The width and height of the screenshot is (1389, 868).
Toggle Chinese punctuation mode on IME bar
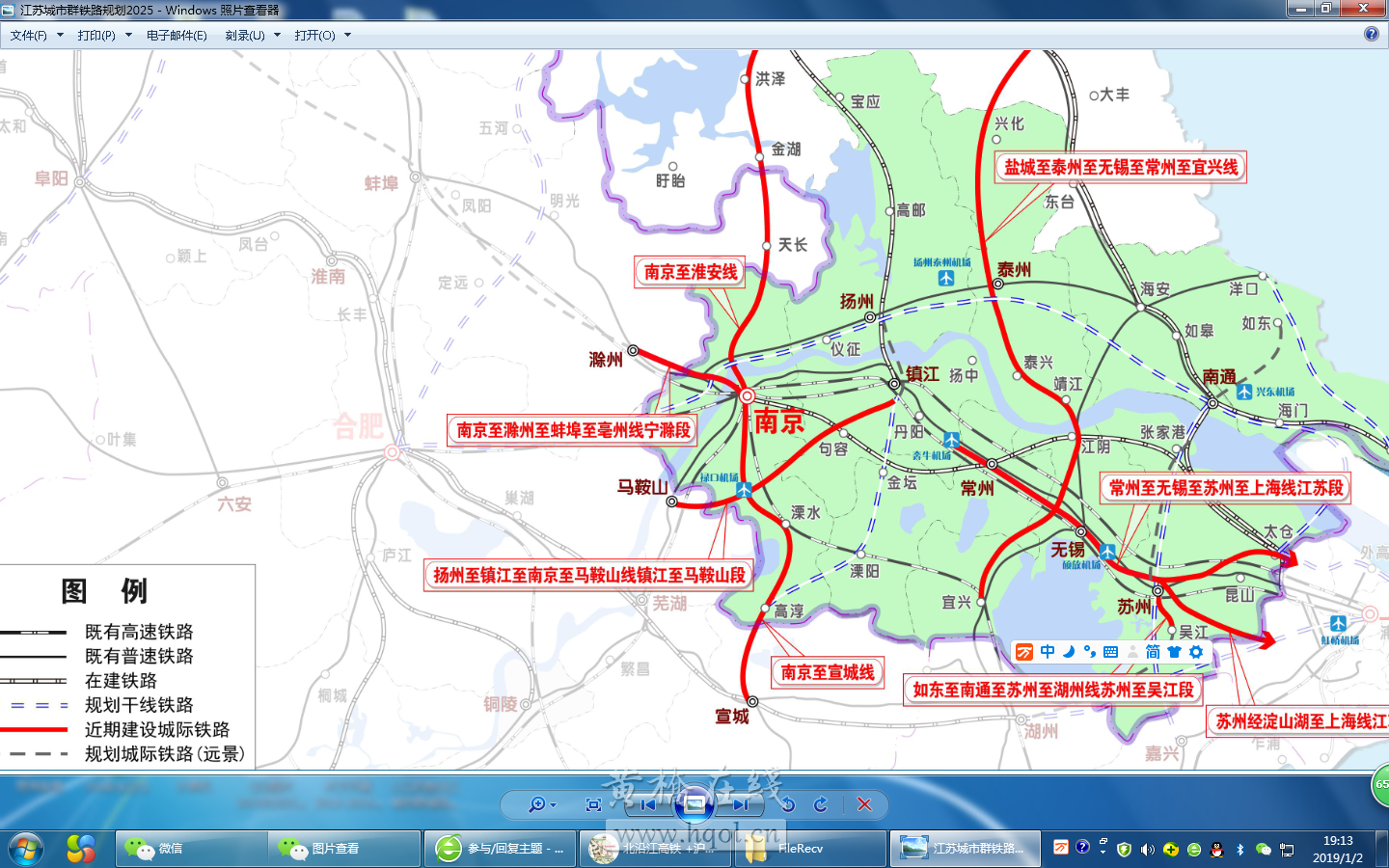[1090, 652]
